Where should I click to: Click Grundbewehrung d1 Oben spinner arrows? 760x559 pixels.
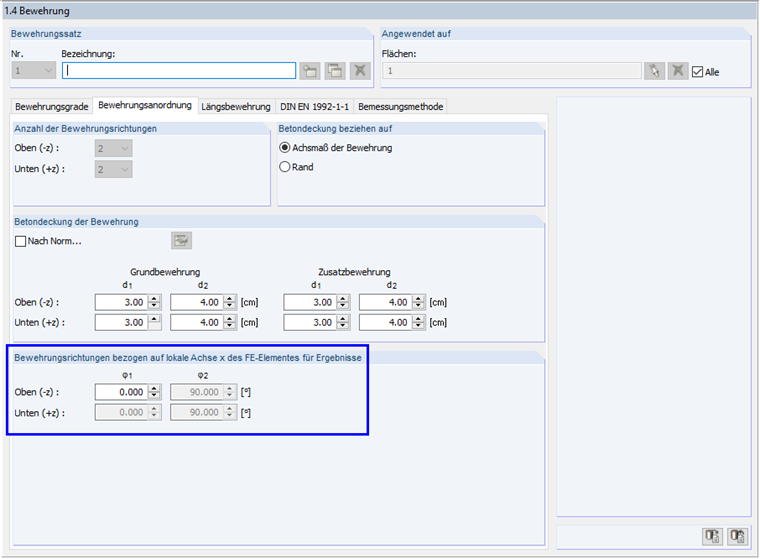pos(154,302)
